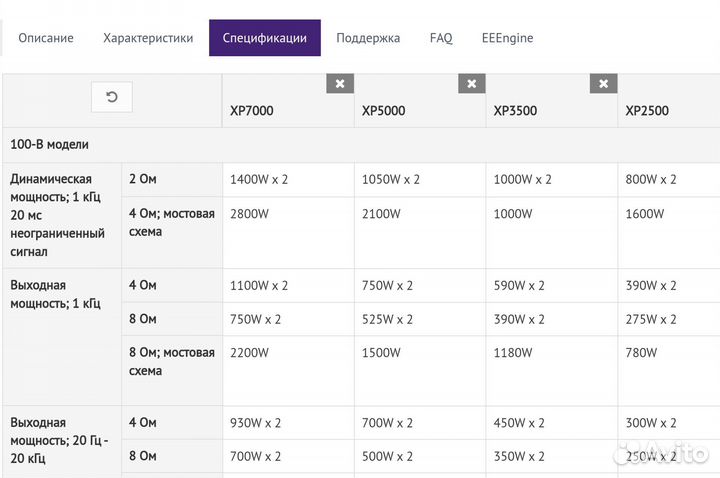Open the Описание tab
The height and width of the screenshot is (478, 720).
tap(46, 38)
